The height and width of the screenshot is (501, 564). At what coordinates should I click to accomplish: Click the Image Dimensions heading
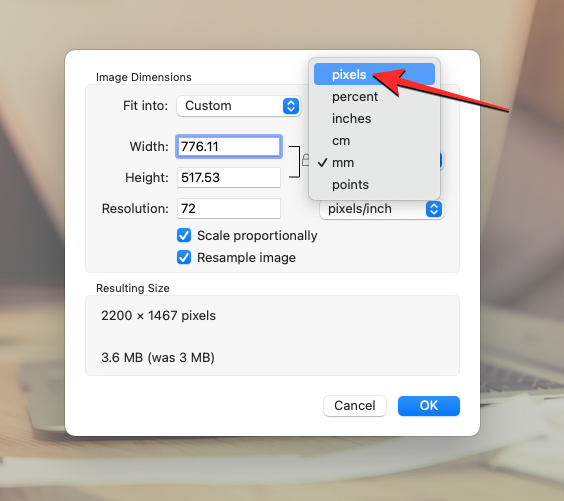tap(144, 77)
